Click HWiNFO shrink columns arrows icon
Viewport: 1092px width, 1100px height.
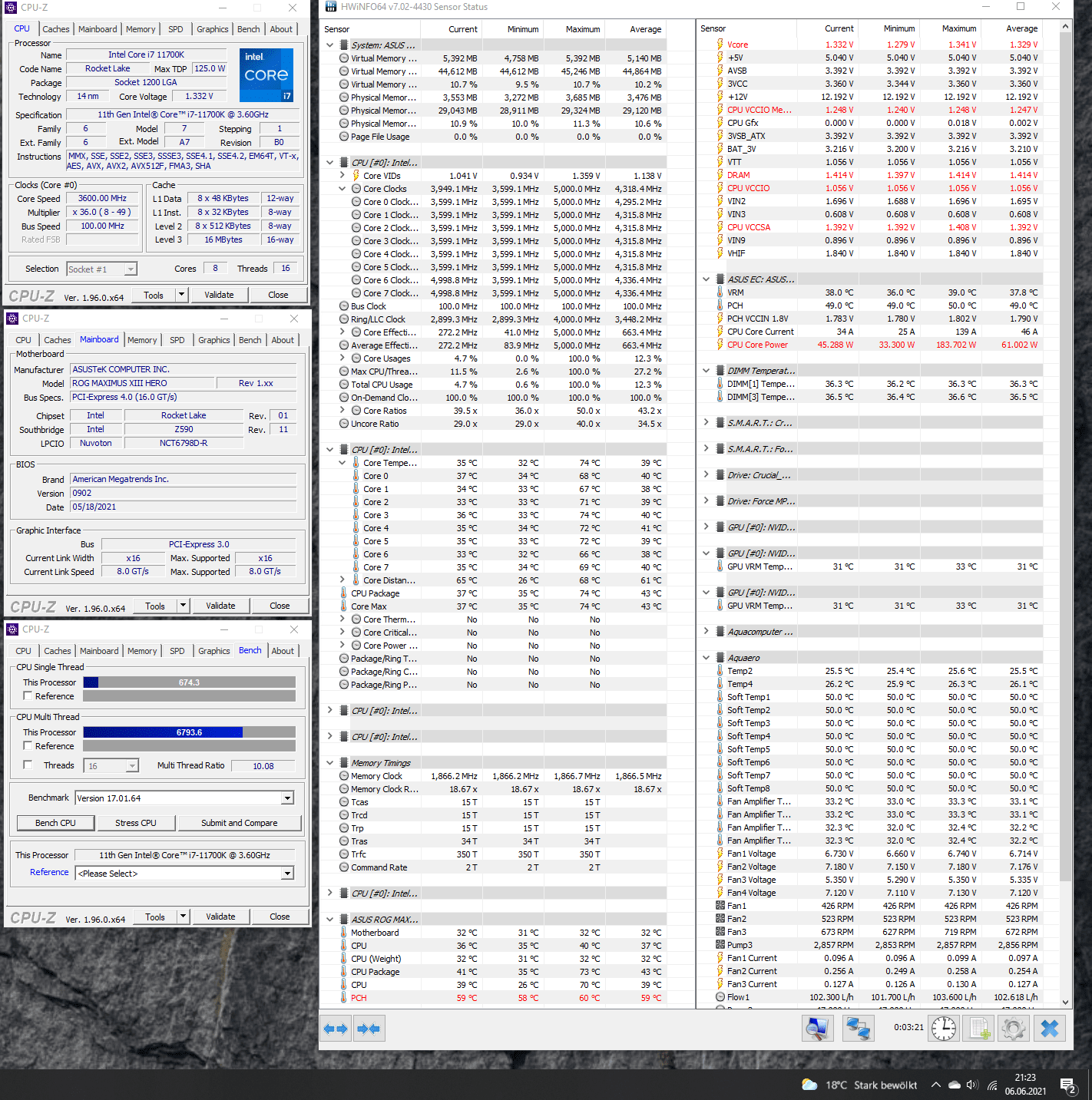pos(369,1029)
